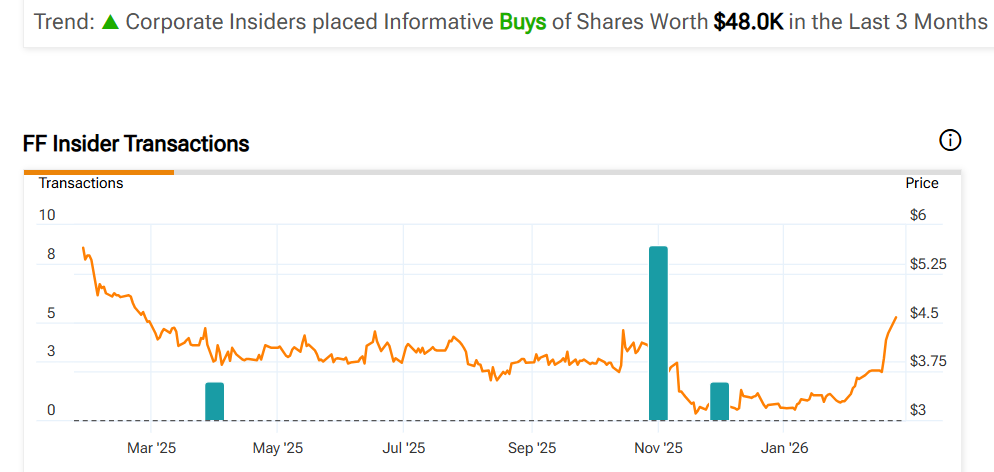
Task: Click the Sep '25 date label
Action: (532, 447)
